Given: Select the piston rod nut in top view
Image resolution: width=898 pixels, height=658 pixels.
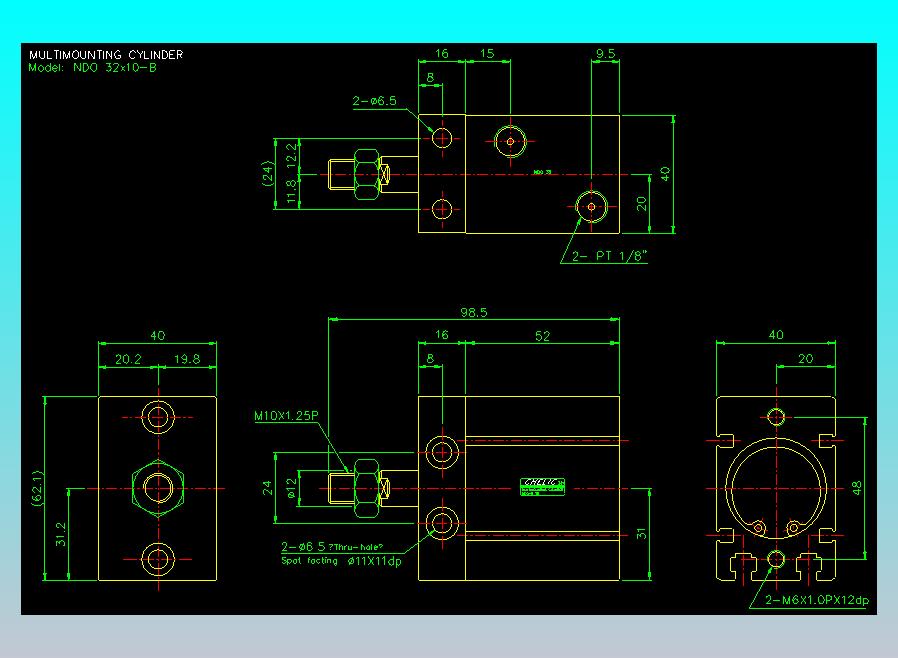Looking at the screenshot, I should click(367, 174).
